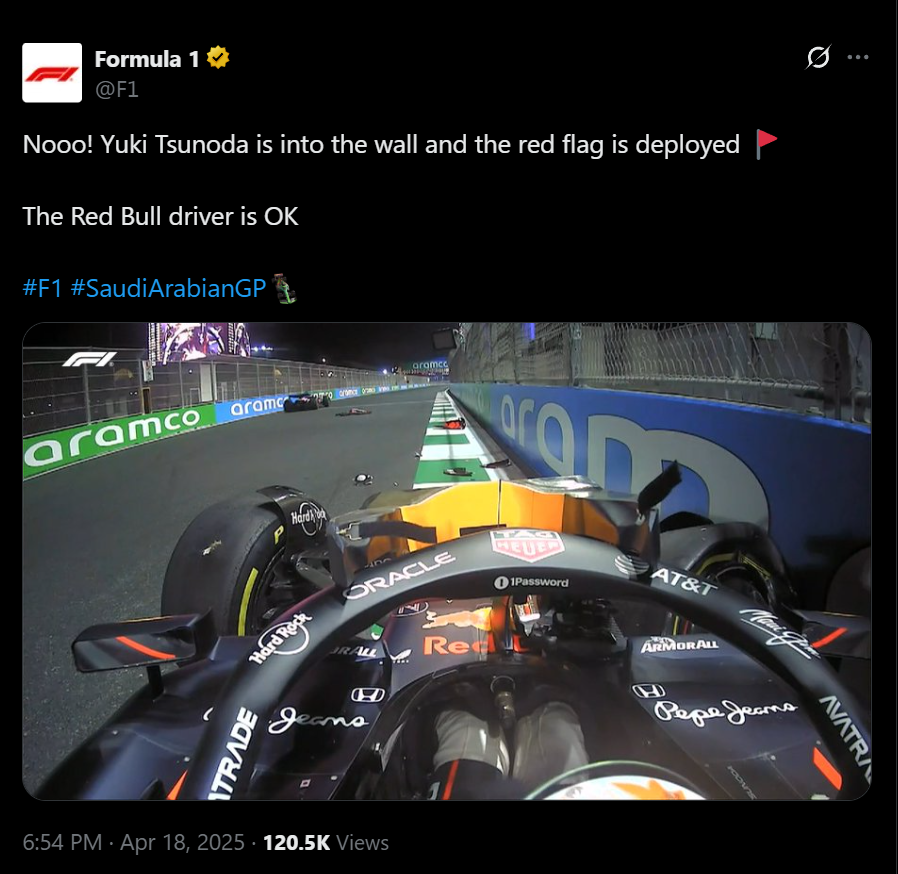Click the @F1 handle

pyautogui.click(x=117, y=89)
